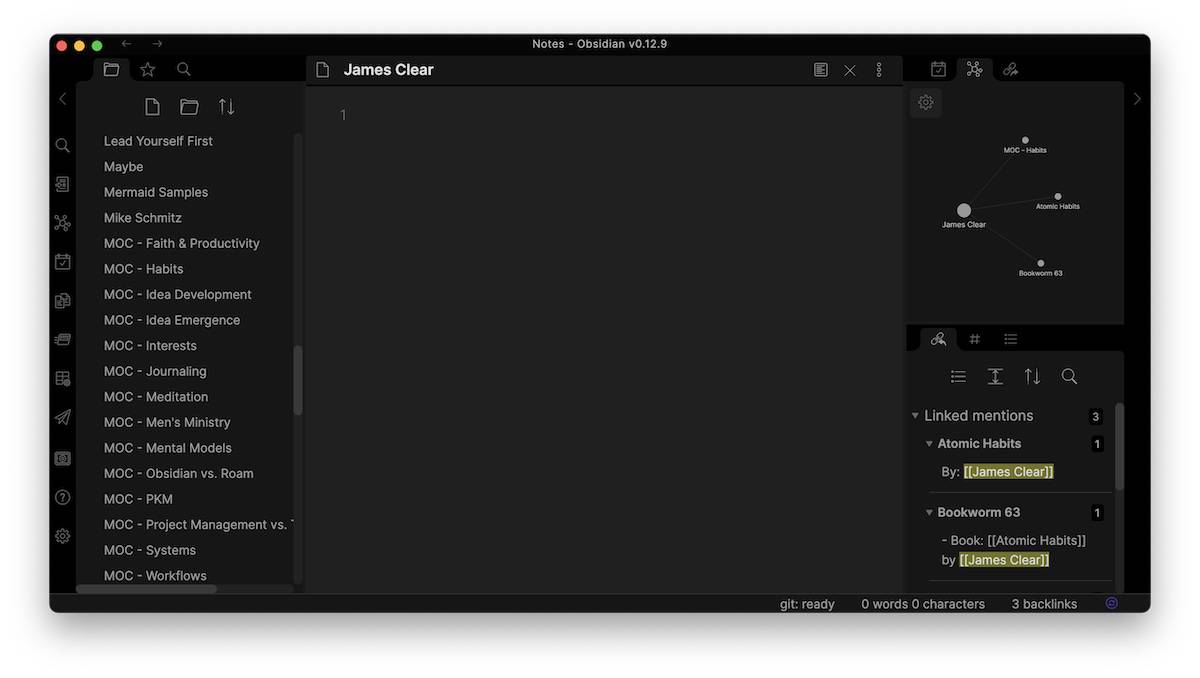Click the 3 backlinks status bar item
Viewport: 1200px width, 678px height.
click(1044, 604)
